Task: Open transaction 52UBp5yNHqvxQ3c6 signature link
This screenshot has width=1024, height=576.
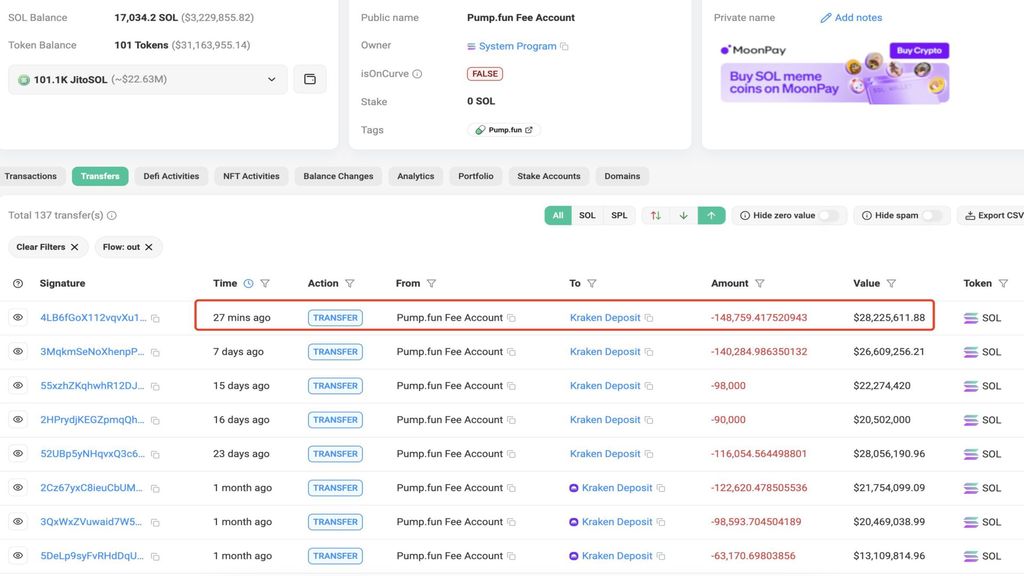Action: tap(93, 454)
